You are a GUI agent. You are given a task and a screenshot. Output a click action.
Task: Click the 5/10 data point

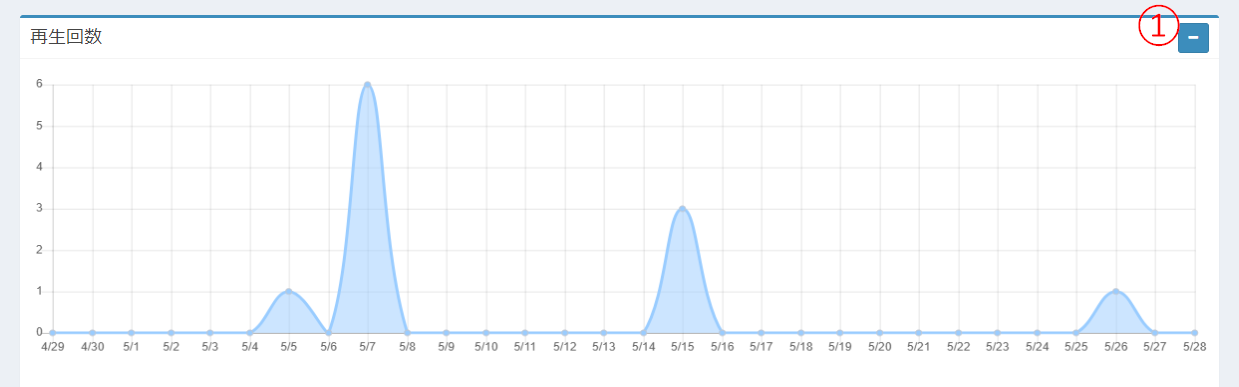[x=486, y=332]
